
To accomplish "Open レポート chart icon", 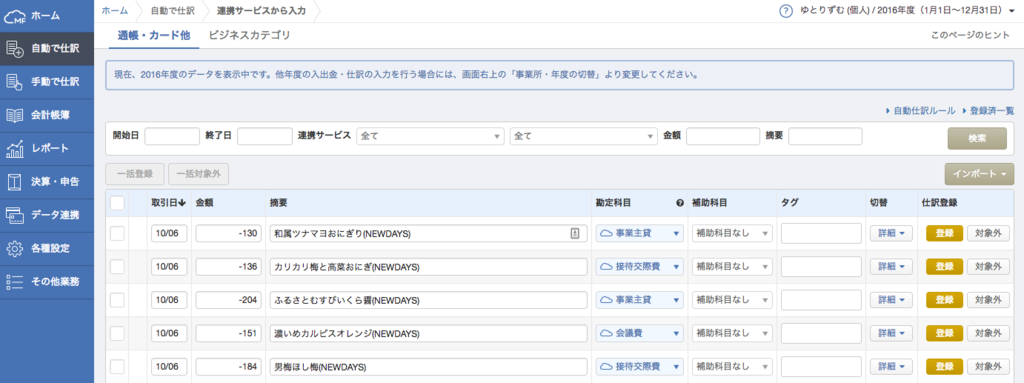I will pos(14,148).
